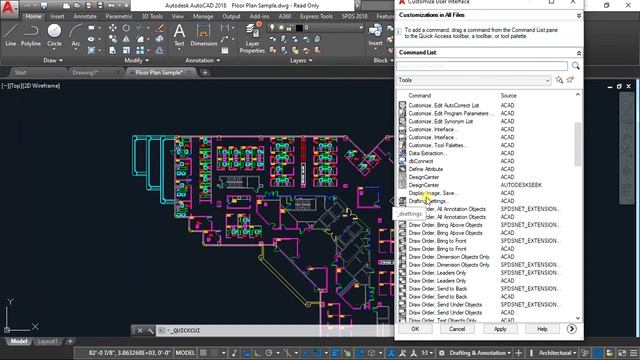Open status bar customization menu icon

[x=633, y=353]
